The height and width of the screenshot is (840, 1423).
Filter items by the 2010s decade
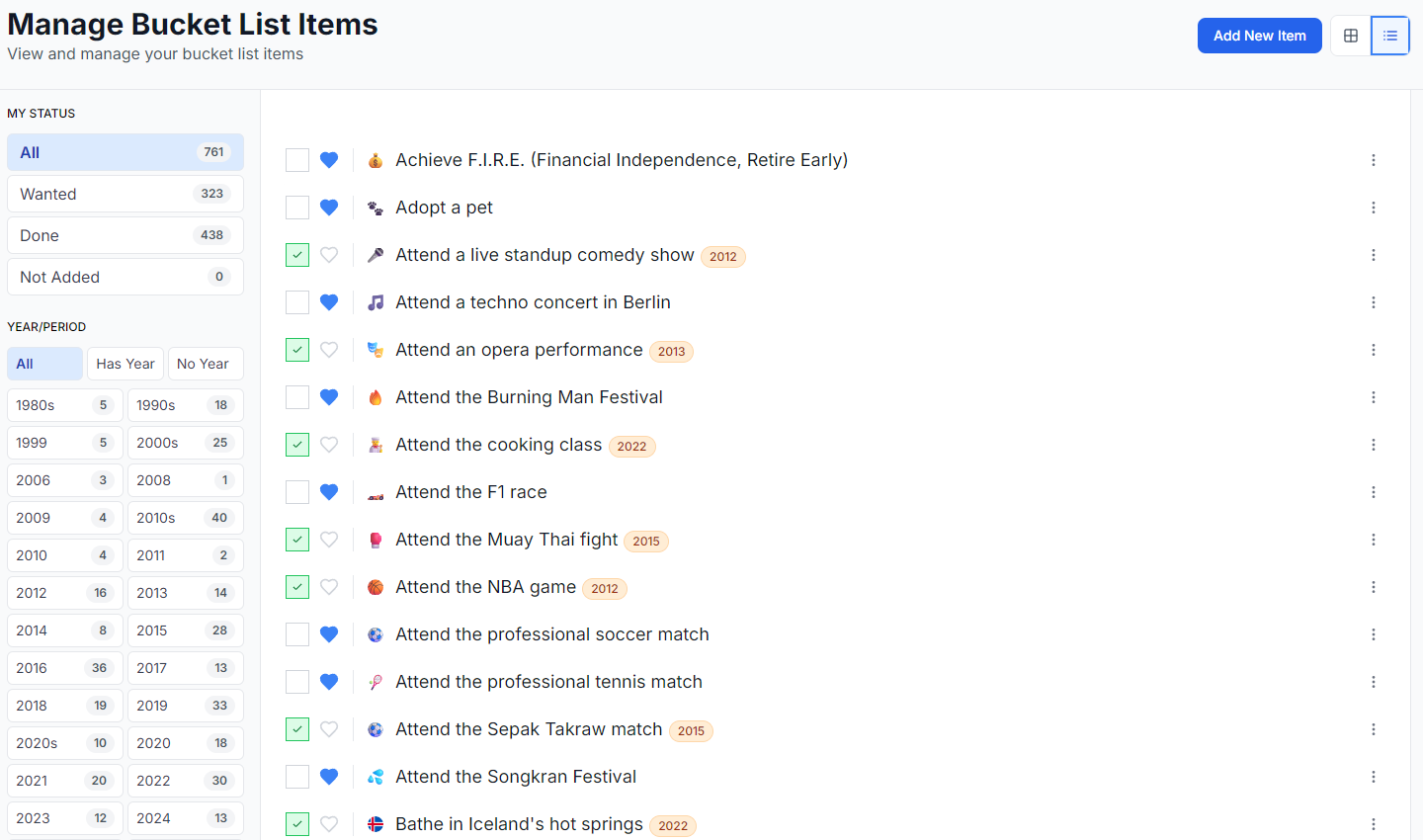[185, 518]
